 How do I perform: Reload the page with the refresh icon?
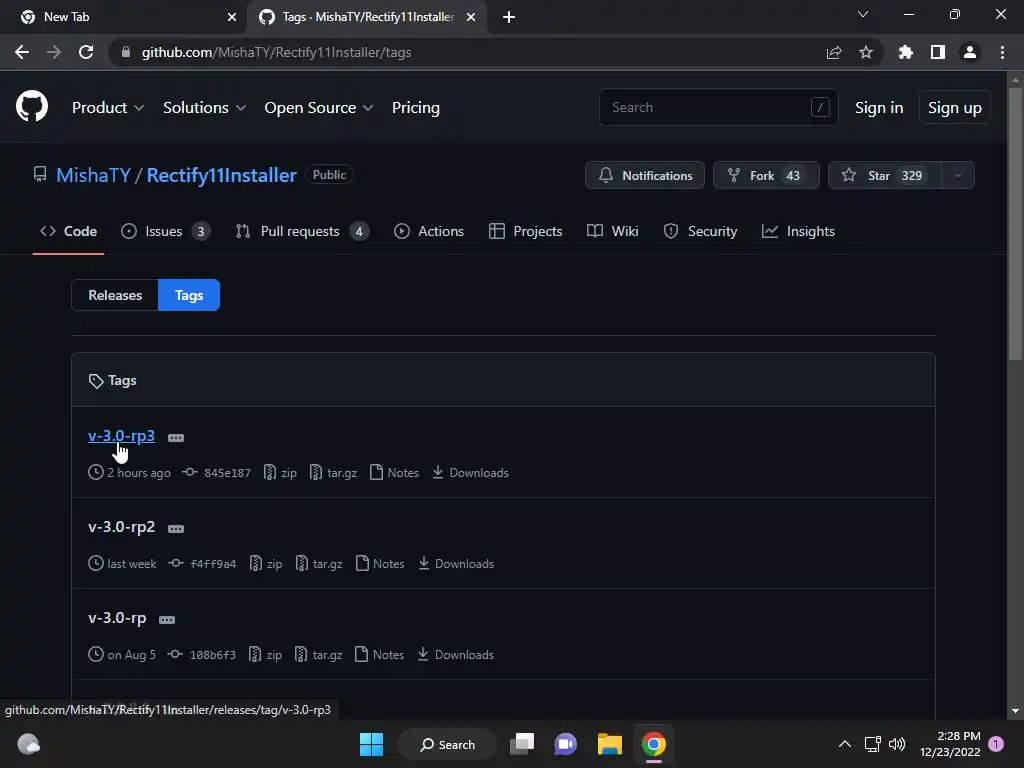86,52
